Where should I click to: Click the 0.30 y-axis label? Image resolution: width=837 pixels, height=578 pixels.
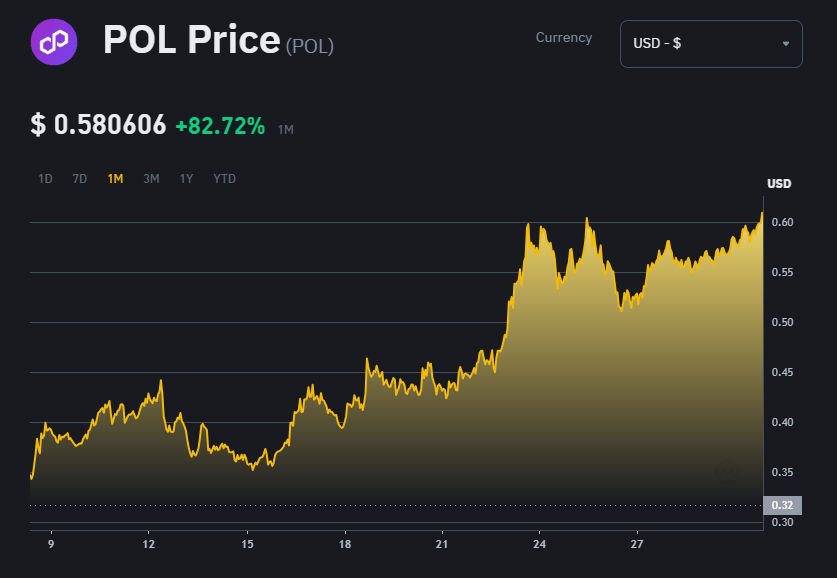(x=783, y=522)
